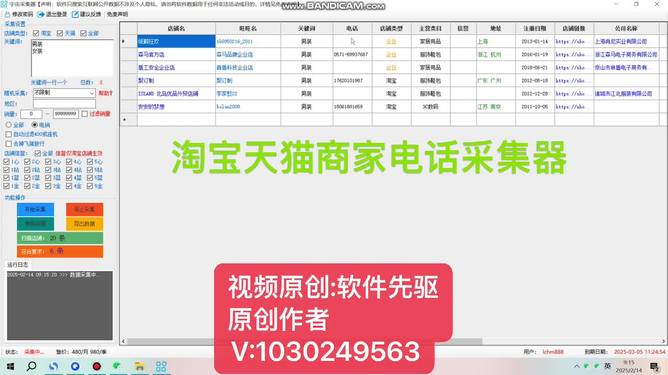The width and height of the screenshot is (668, 375).
Task: Click the yellow 导出数据 export button
Action: 84,224
